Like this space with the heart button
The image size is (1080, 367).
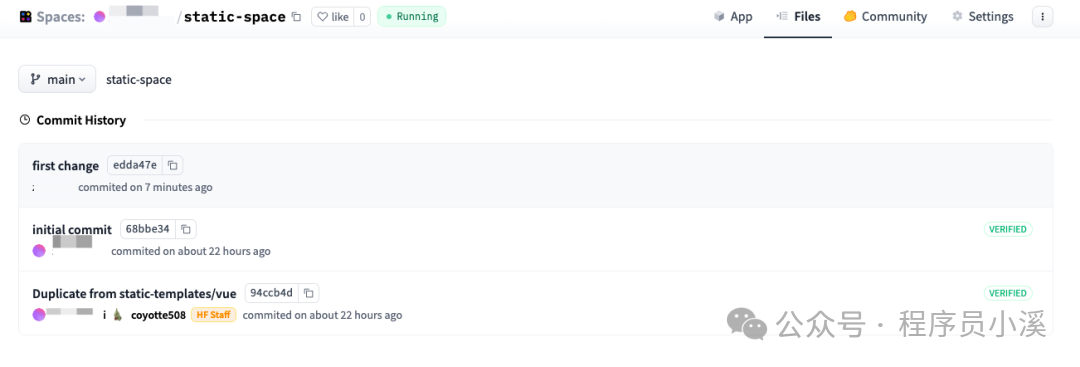tap(333, 17)
